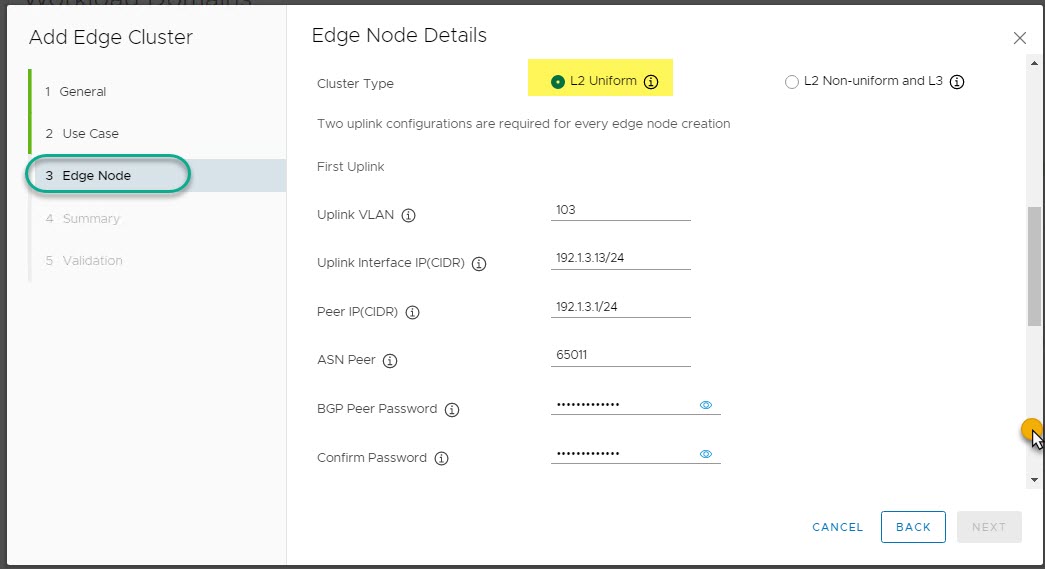Open the Uplink VLAN info tooltip icon

coord(408,215)
